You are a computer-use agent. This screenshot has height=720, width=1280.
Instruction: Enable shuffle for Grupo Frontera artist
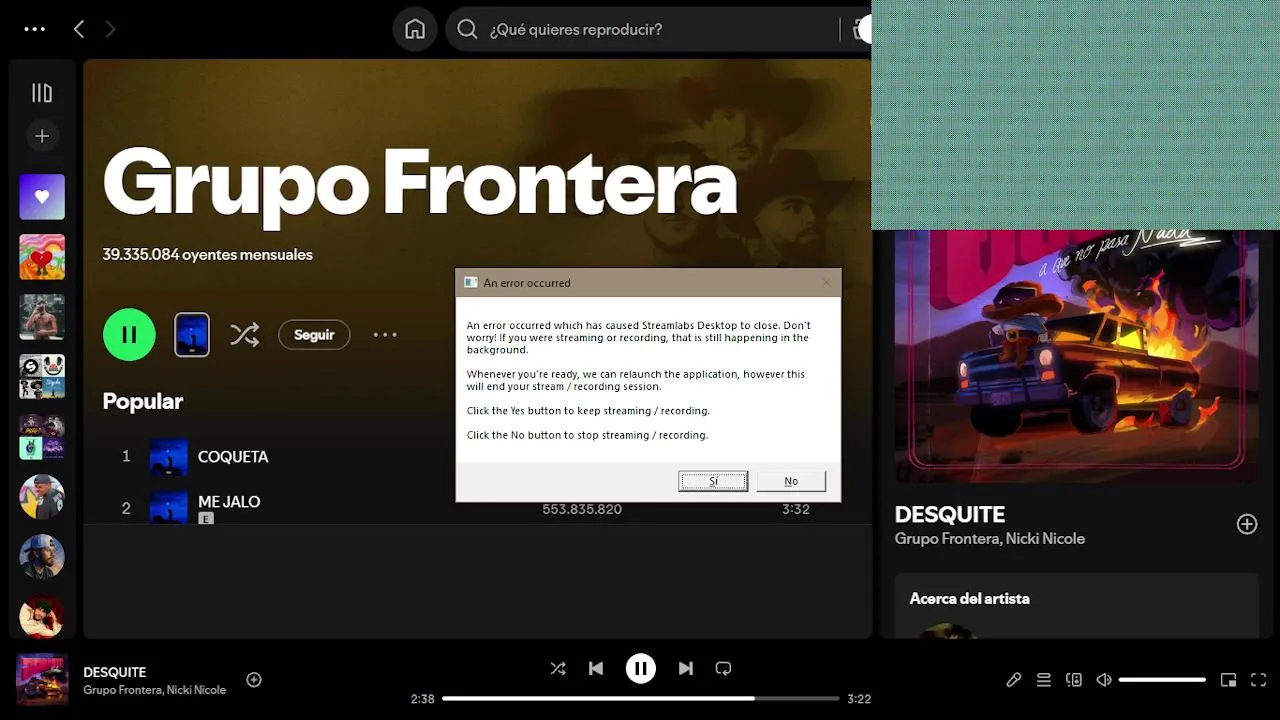click(244, 334)
